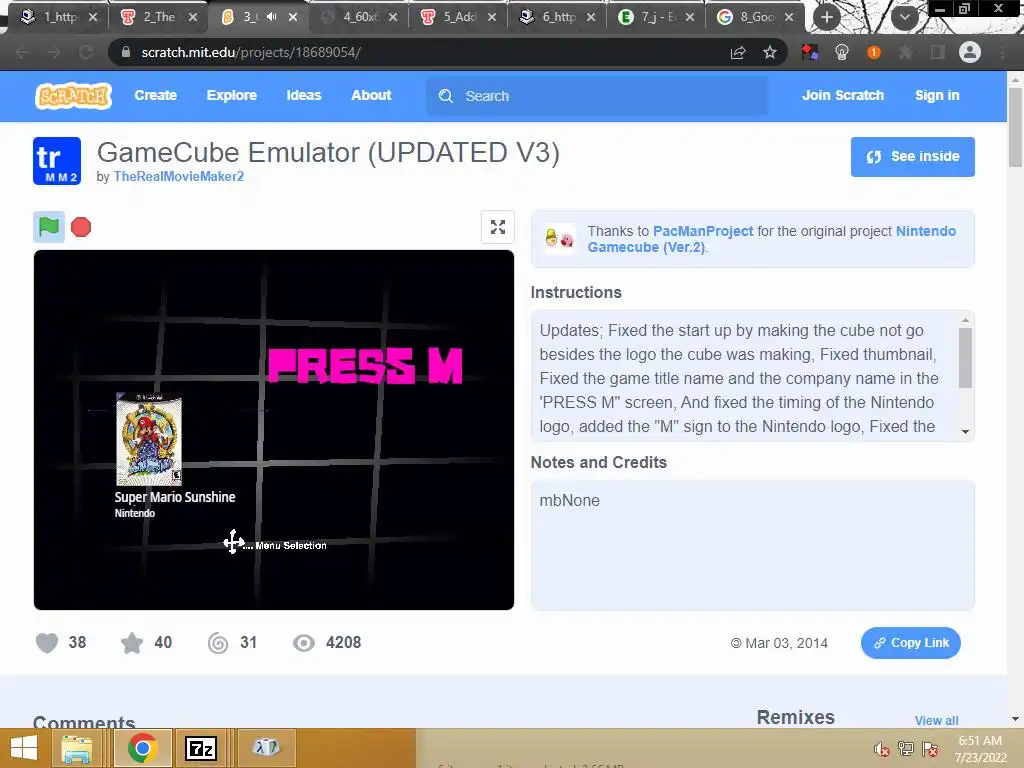Click the views eye icon
Screen dimensions: 1024x768
pyautogui.click(x=304, y=643)
